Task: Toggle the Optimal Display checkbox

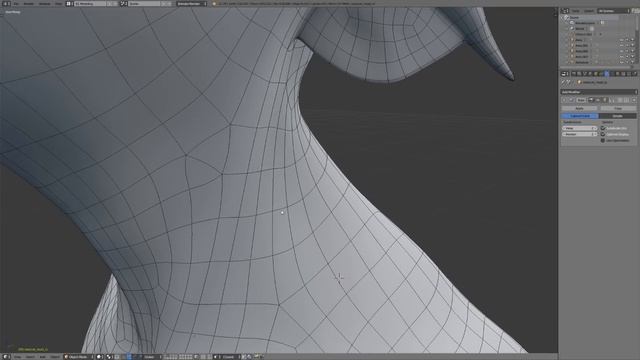Action: point(603,134)
